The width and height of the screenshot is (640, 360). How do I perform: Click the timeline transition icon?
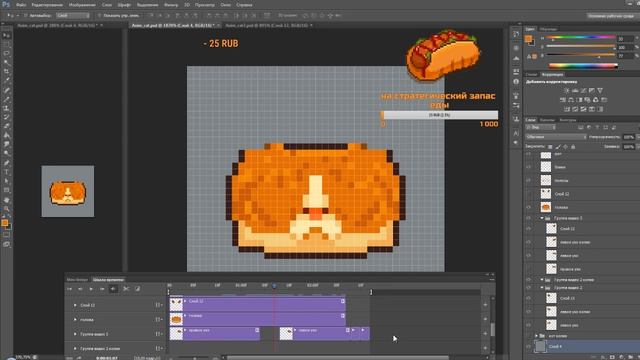coord(138,289)
